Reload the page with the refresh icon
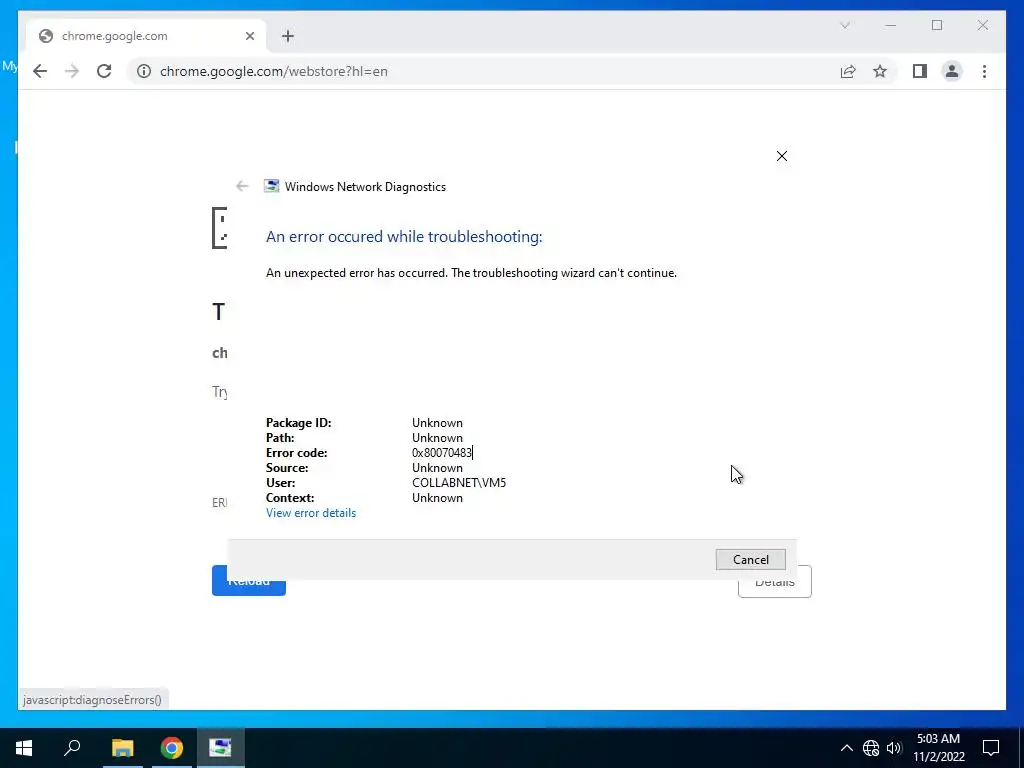The width and height of the screenshot is (1024, 768). 104,71
